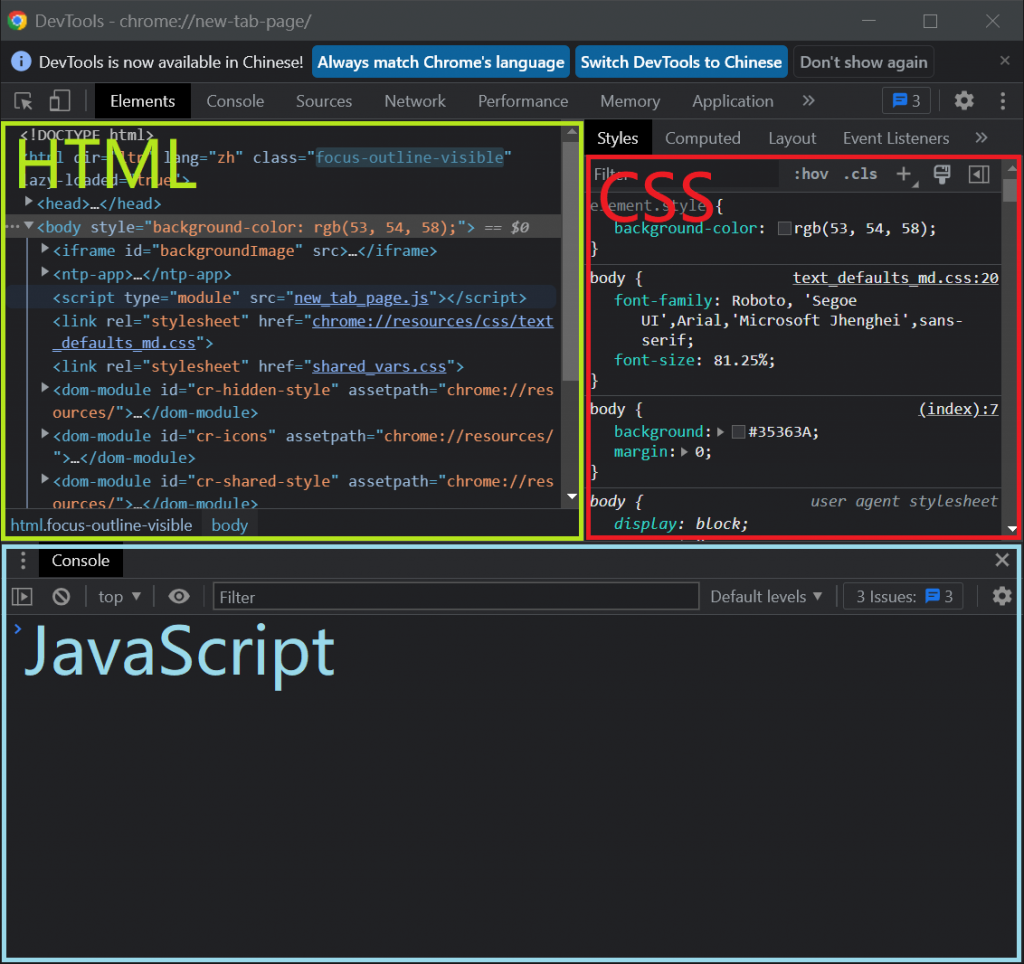Open the three-dot customize DevTools menu
This screenshot has width=1024, height=964.
(1003, 101)
